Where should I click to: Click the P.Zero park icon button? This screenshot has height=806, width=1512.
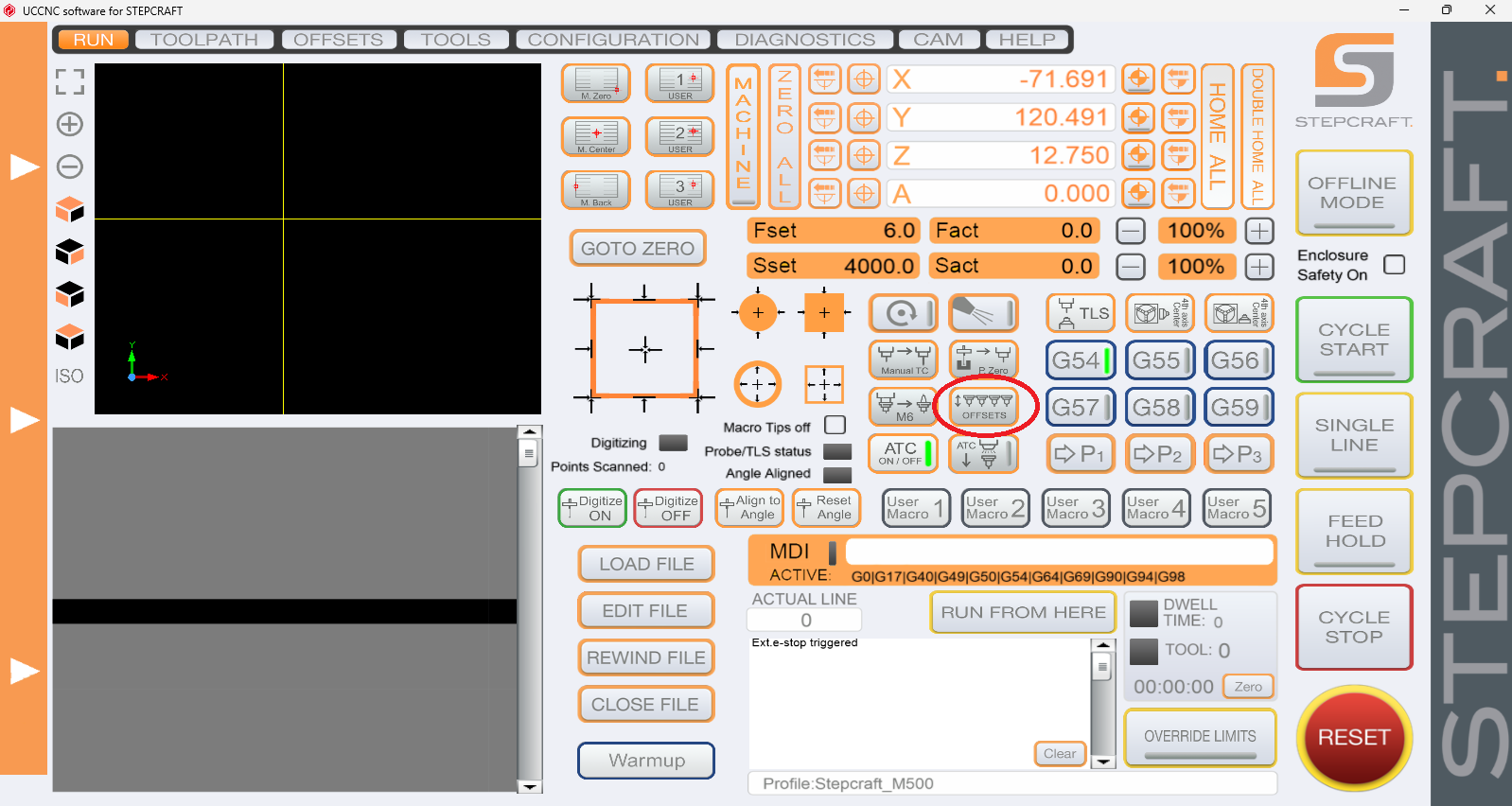click(x=983, y=359)
